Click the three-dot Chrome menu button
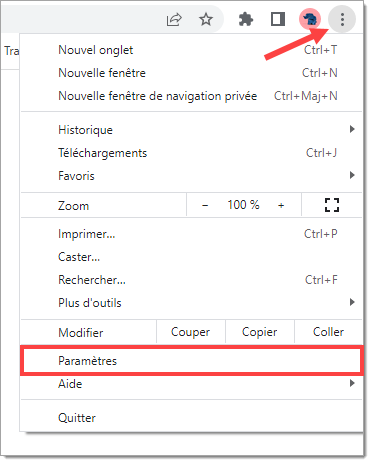The width and height of the screenshot is (371, 463). click(342, 19)
